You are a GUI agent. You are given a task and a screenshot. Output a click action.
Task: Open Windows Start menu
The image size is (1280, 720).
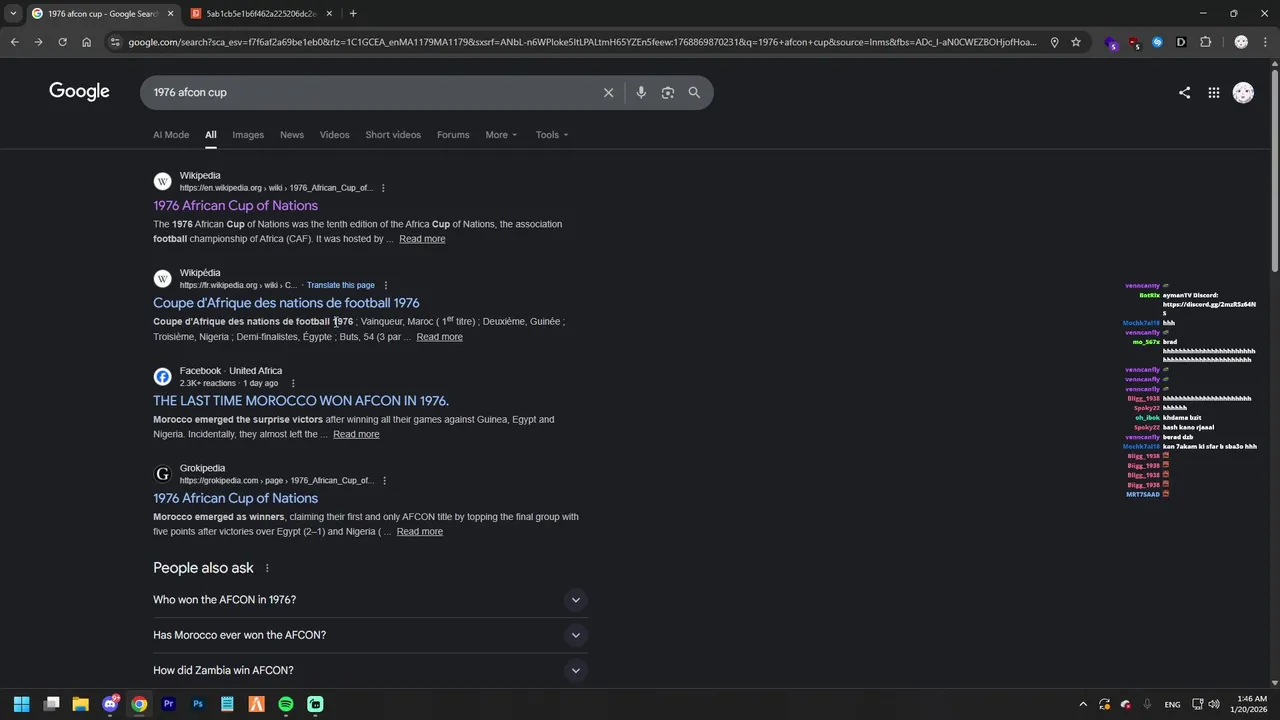coord(21,704)
